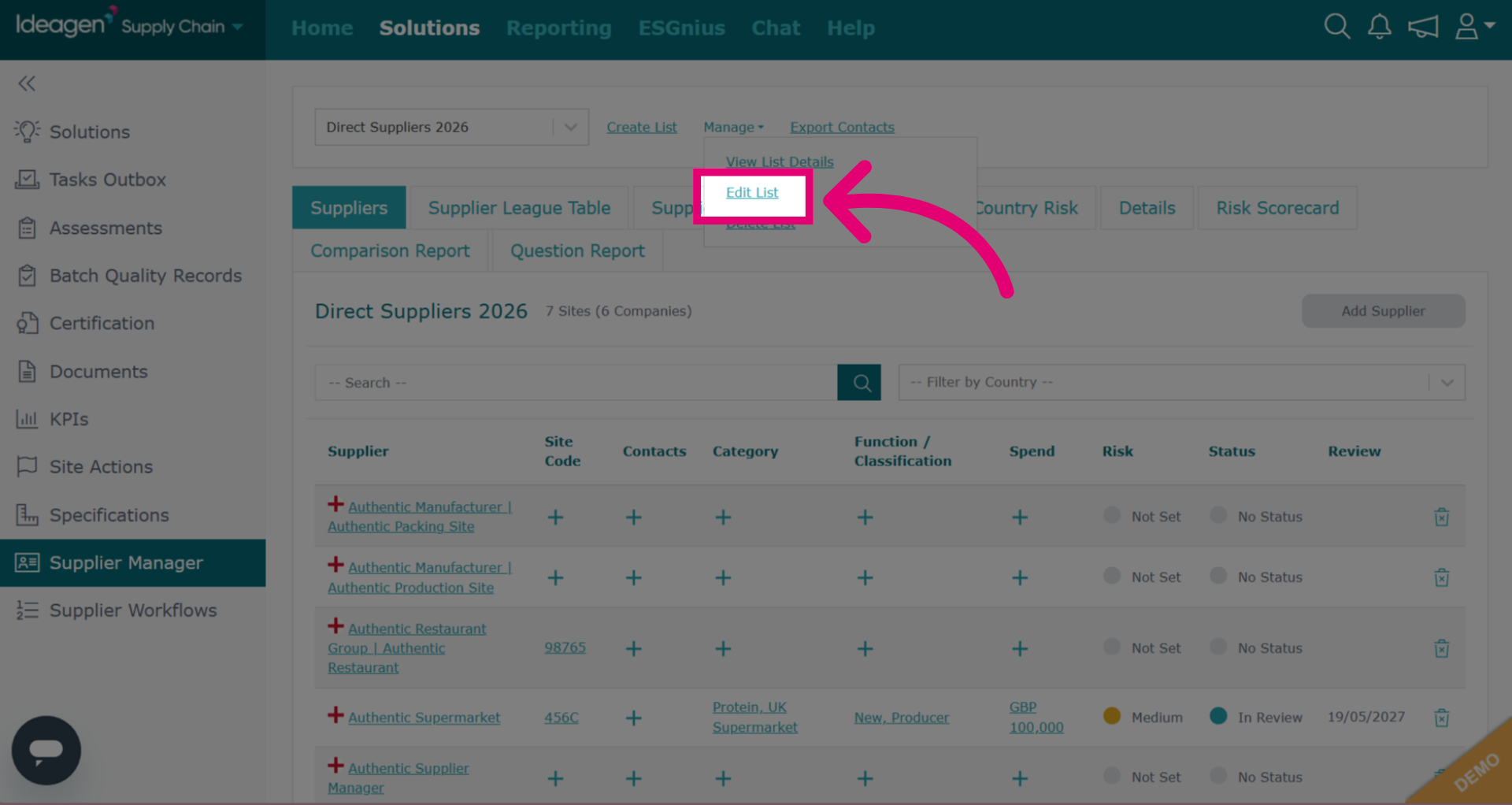Add a site code for Authentic Packing Site
Image resolution: width=1512 pixels, height=805 pixels.
pos(555,517)
